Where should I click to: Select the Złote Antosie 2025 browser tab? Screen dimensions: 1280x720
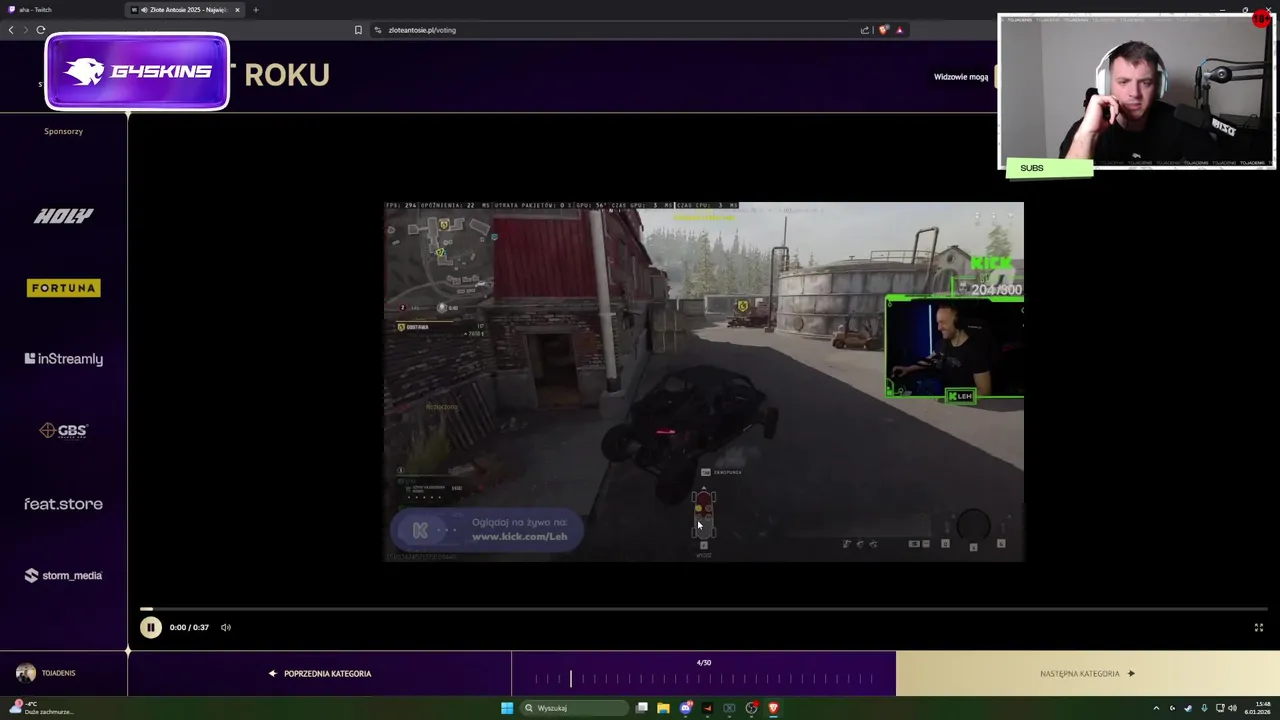coord(183,10)
